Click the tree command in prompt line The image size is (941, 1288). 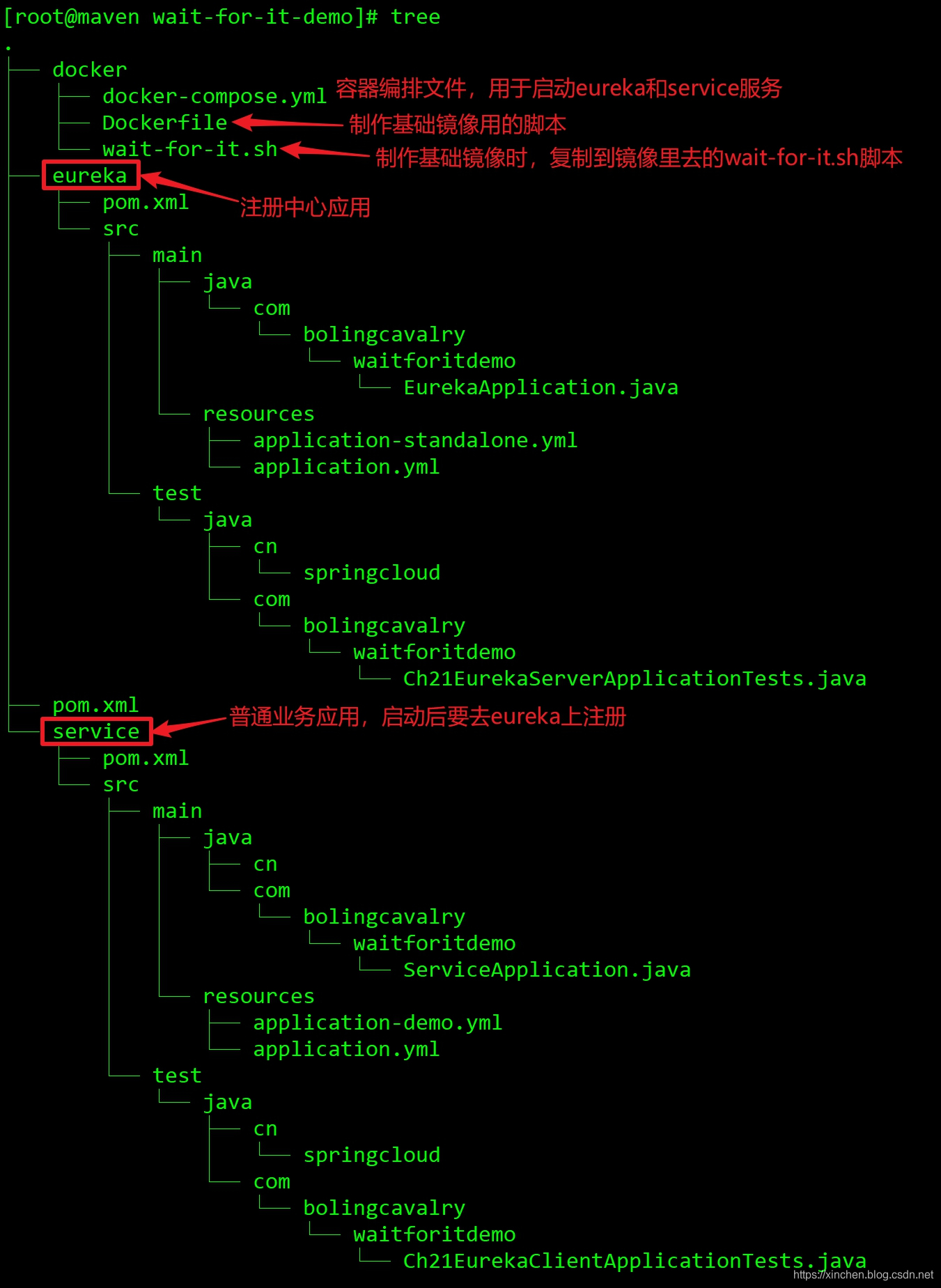pyautogui.click(x=415, y=17)
